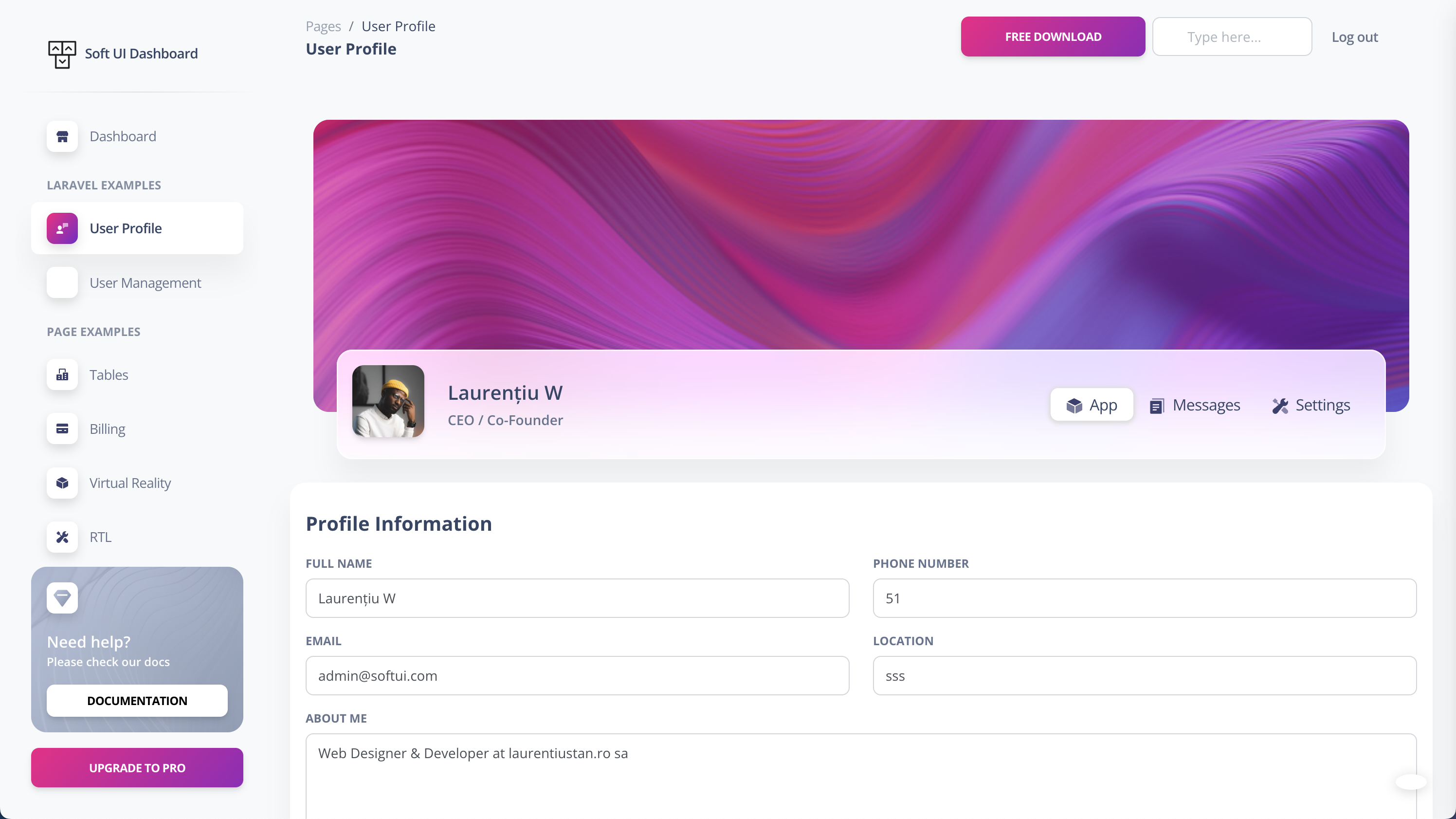
Task: Click the Pages breadcrumb link
Action: coord(323,27)
